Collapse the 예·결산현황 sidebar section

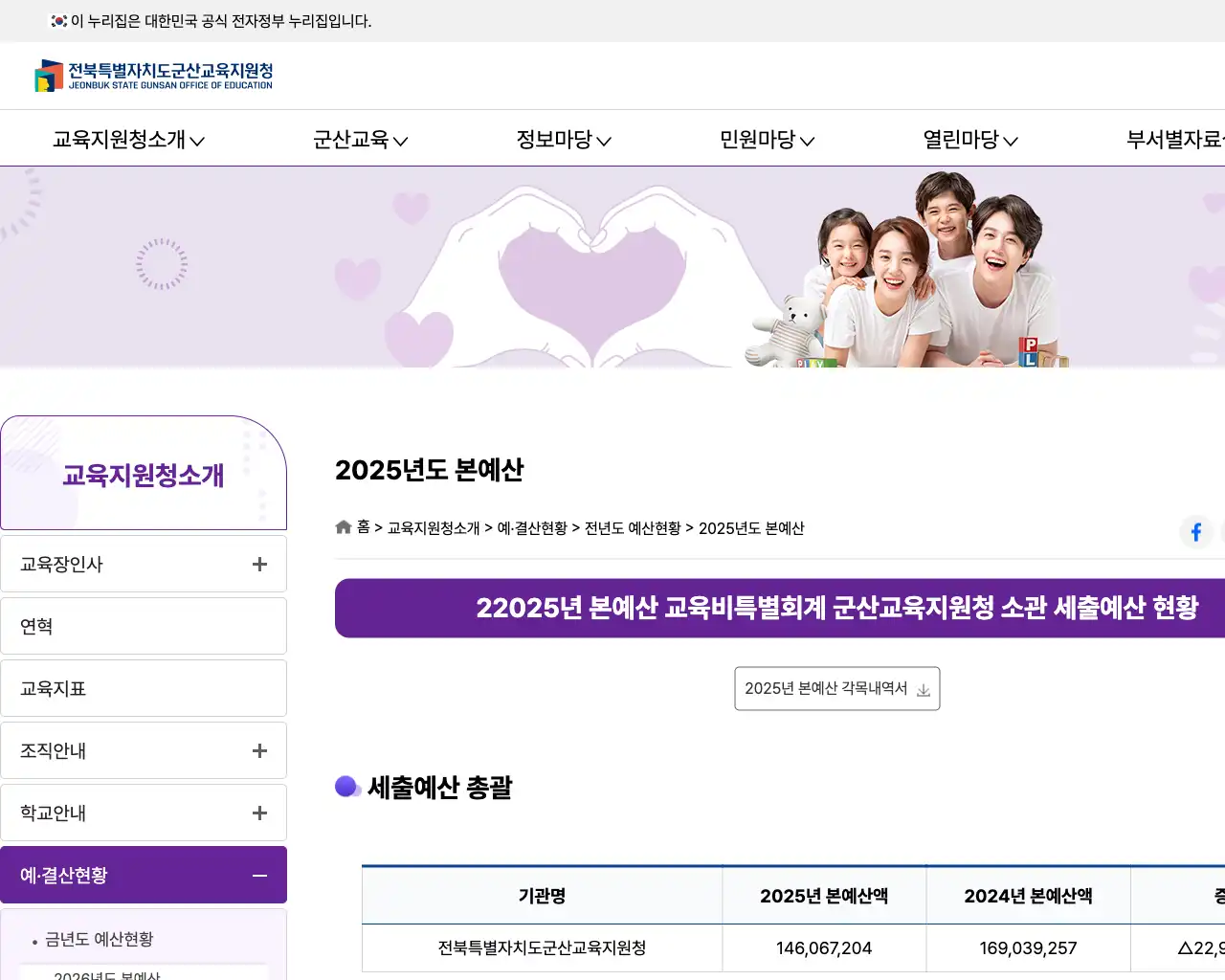pos(144,875)
